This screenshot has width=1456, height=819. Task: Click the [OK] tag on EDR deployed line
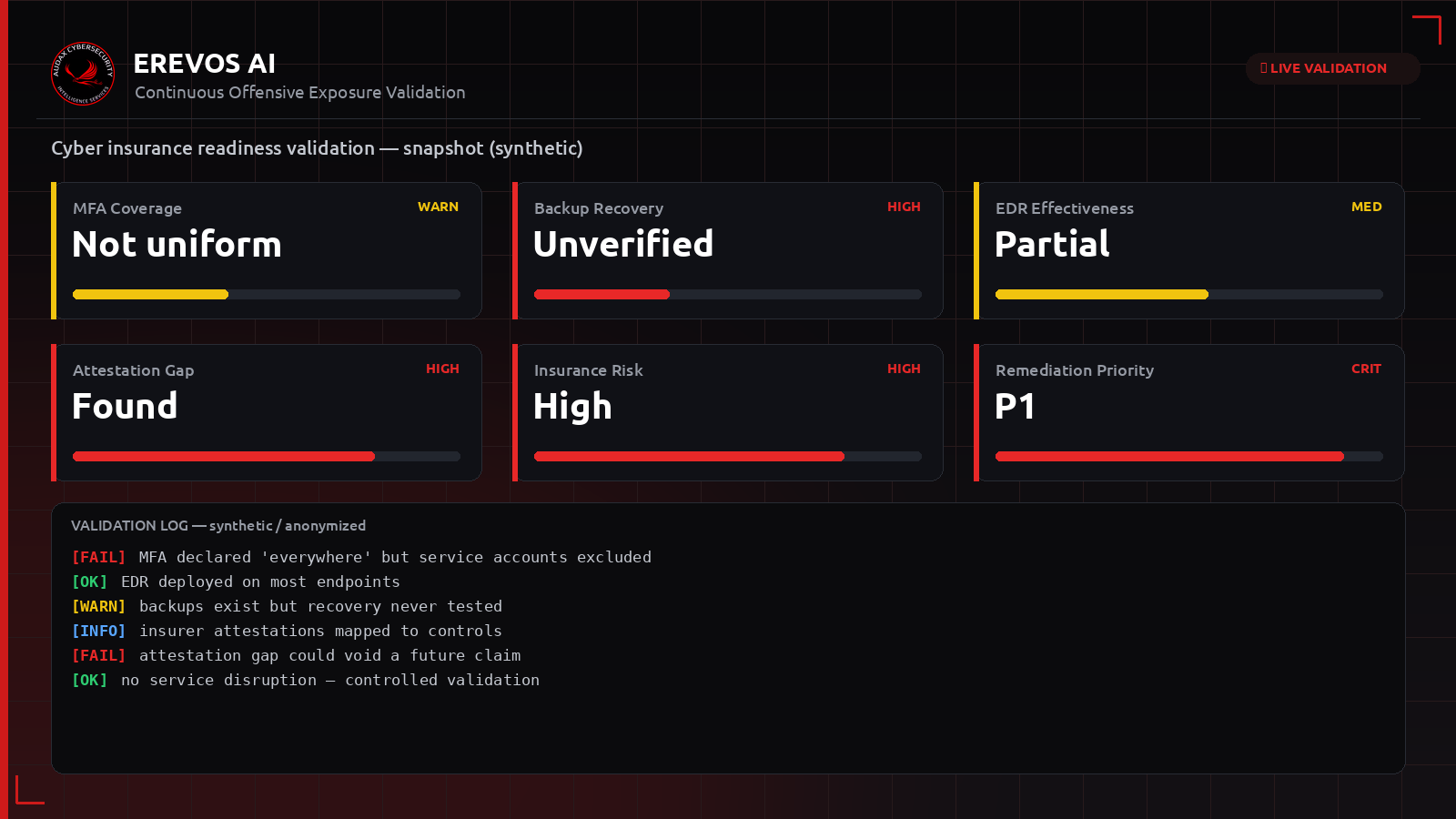click(90, 581)
